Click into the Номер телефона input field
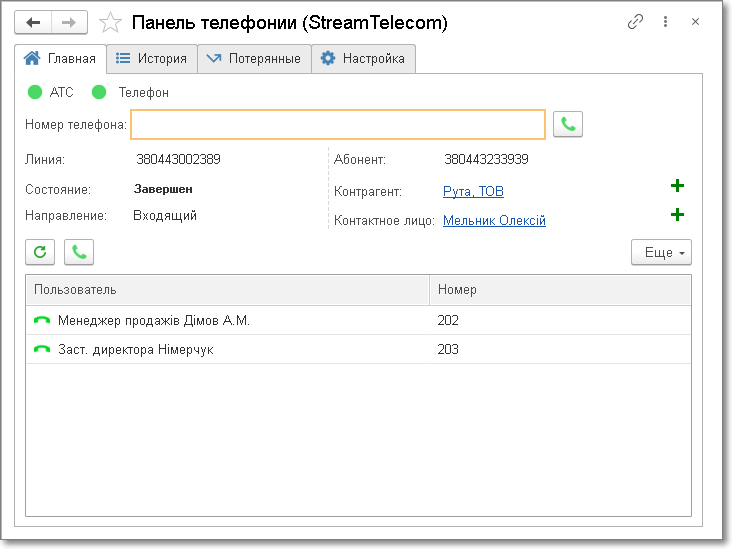Screen dimensions: 732x549 point(338,124)
